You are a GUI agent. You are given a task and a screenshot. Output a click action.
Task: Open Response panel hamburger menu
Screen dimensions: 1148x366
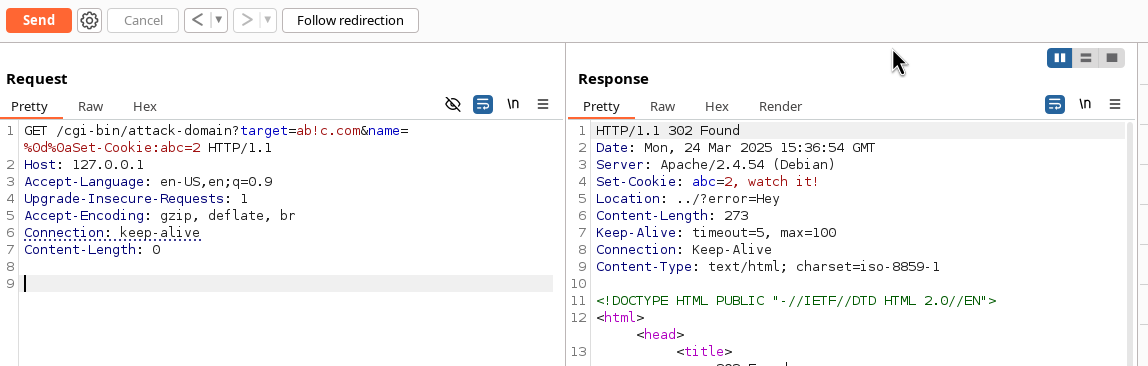(x=1115, y=105)
